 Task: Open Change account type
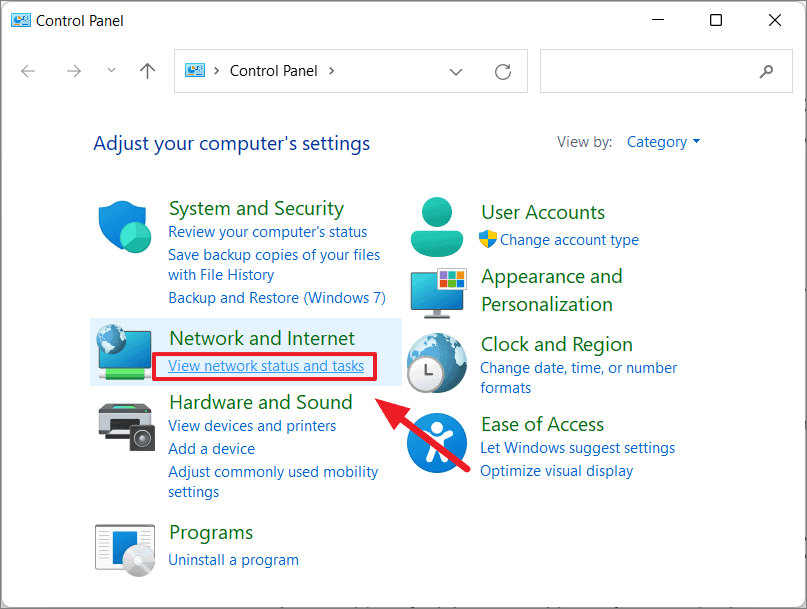568,240
